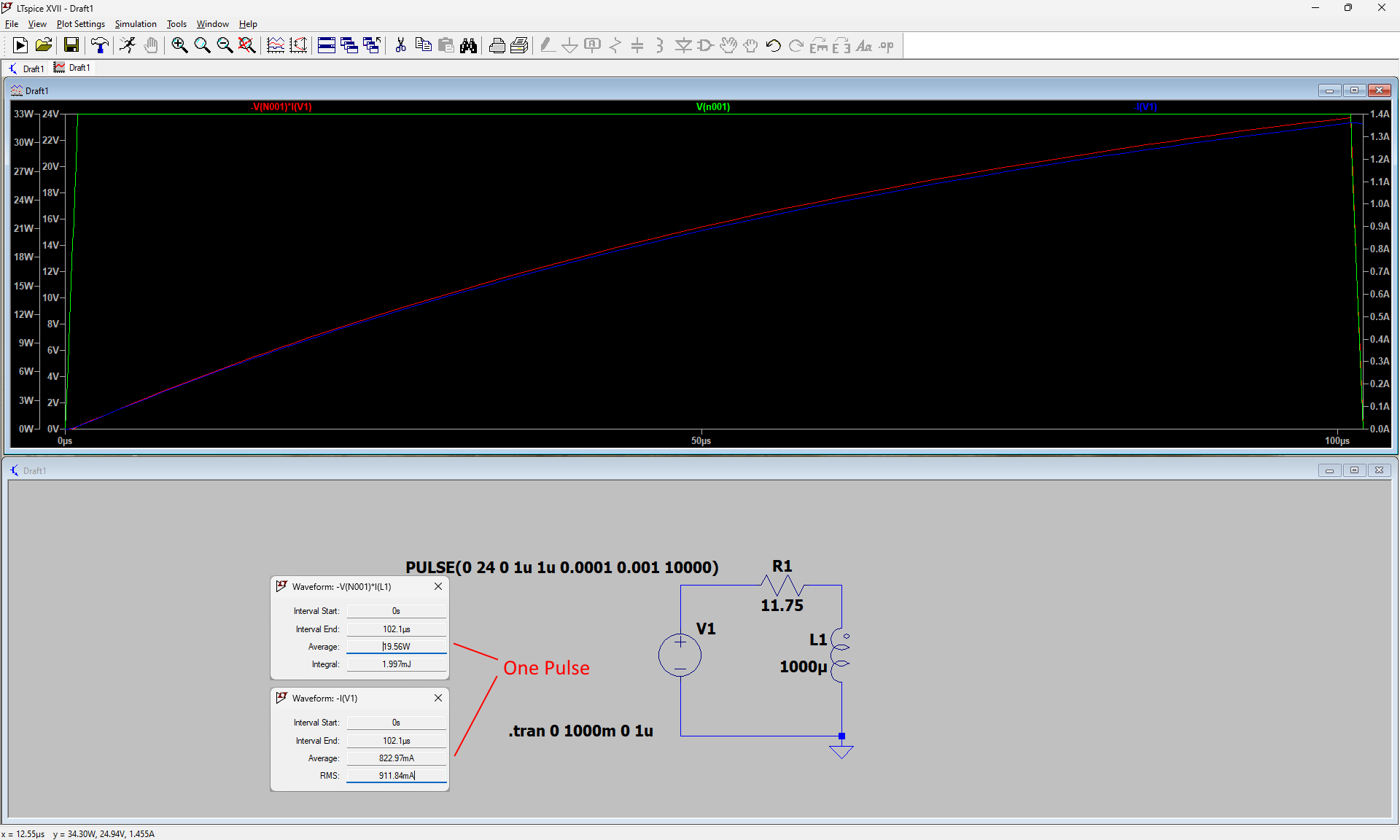1400x840 pixels.
Task: Open Control Panel via the hammer icon
Action: [100, 45]
